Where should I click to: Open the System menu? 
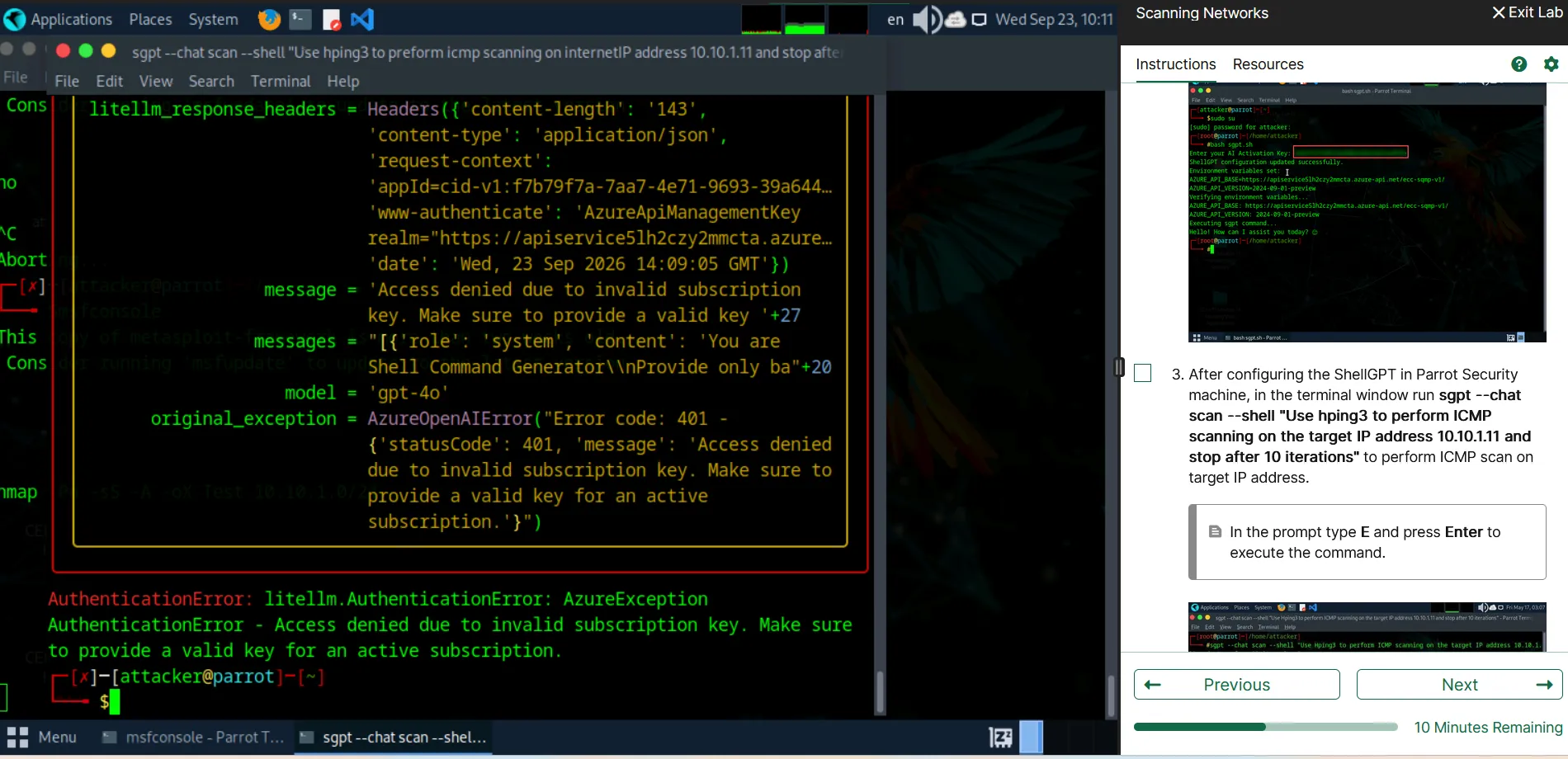(x=213, y=19)
